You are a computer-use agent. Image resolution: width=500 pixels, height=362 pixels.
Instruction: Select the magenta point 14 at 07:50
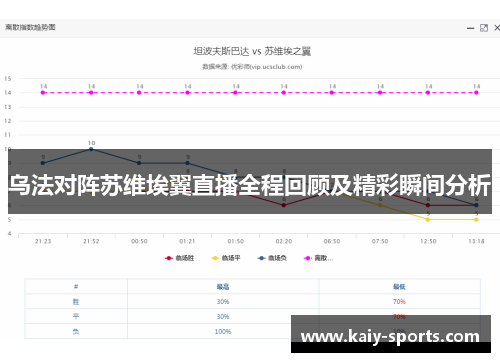pyautogui.click(x=380, y=93)
